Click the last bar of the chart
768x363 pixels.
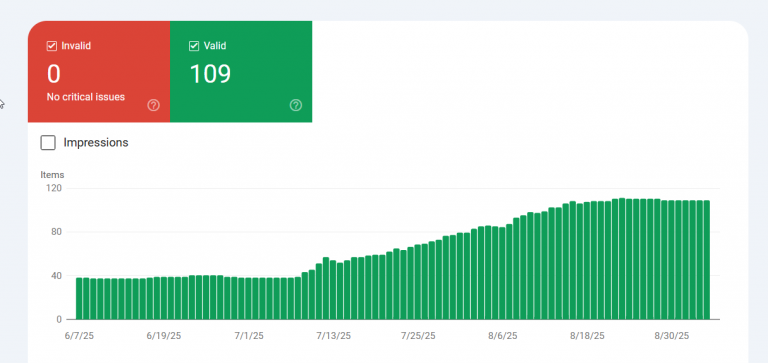(x=707, y=260)
